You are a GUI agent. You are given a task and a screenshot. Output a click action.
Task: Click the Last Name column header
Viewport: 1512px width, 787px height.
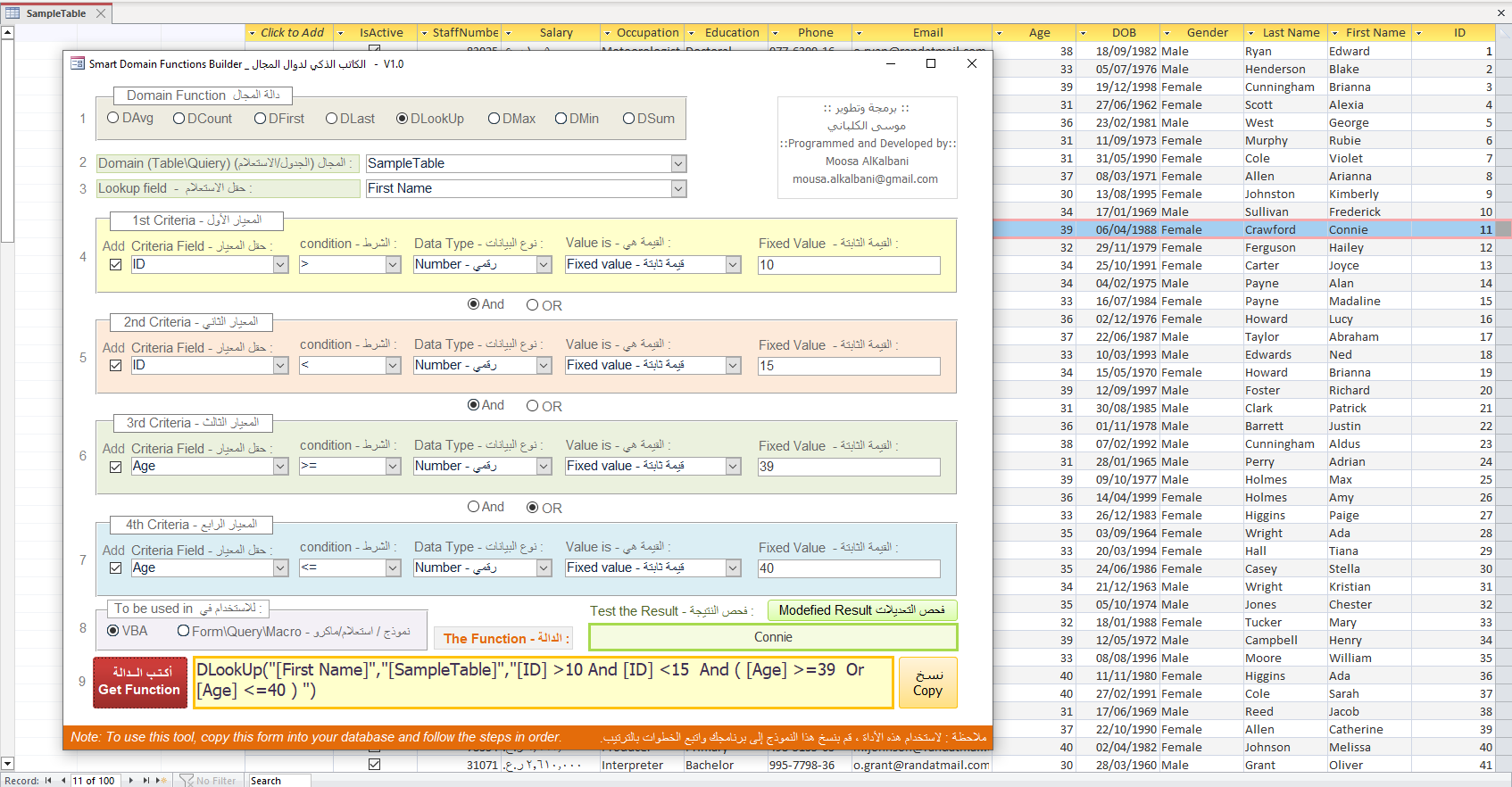[x=1290, y=33]
